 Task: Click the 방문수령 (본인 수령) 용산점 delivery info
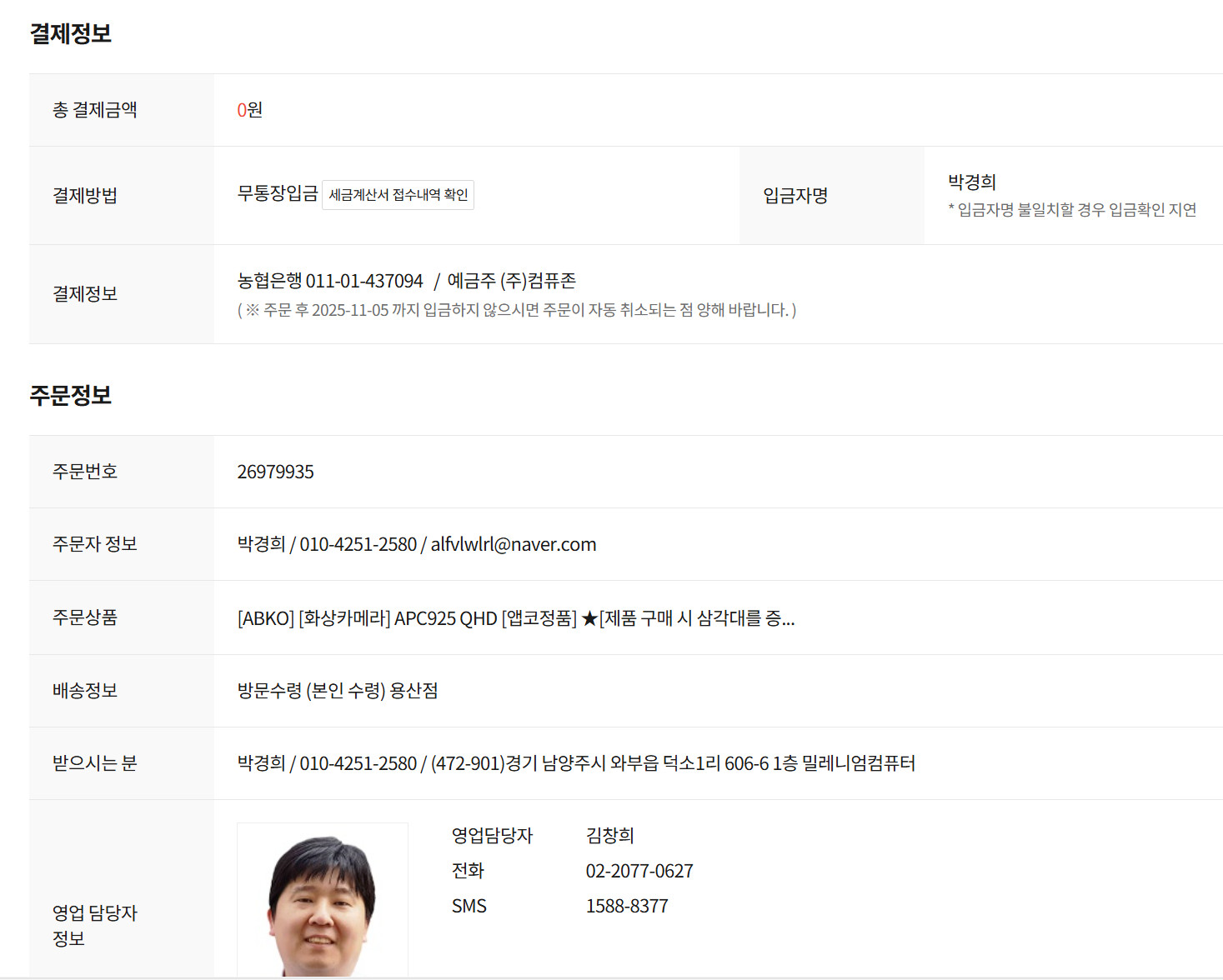pos(338,691)
